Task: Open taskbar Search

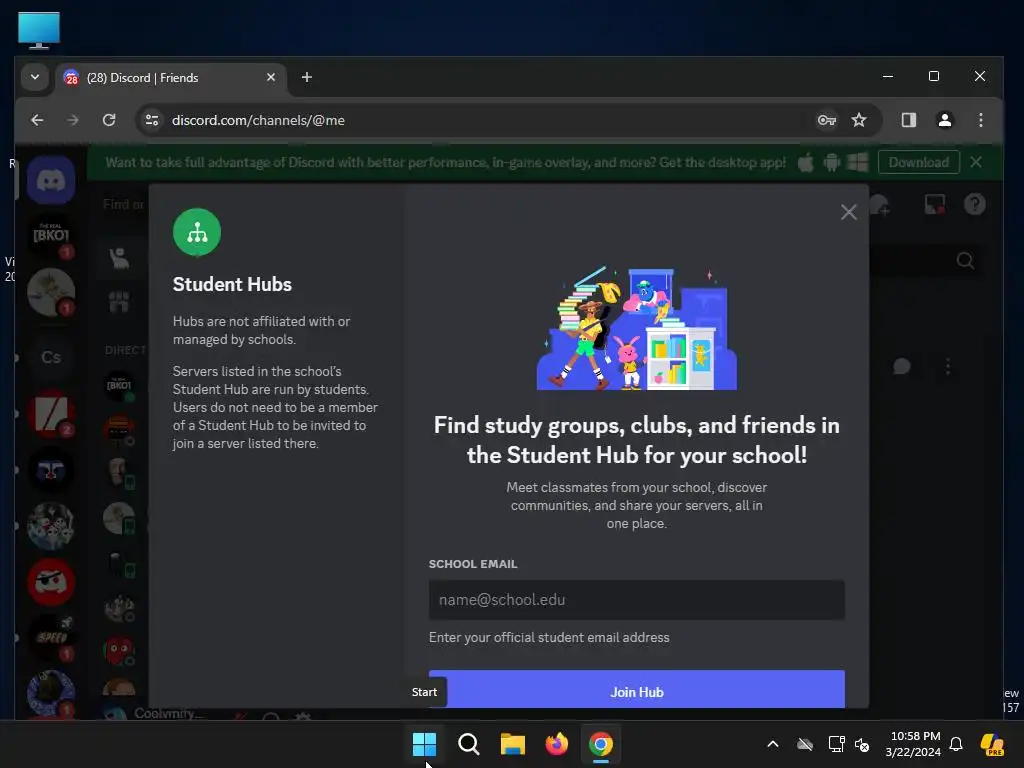Action: pyautogui.click(x=469, y=744)
